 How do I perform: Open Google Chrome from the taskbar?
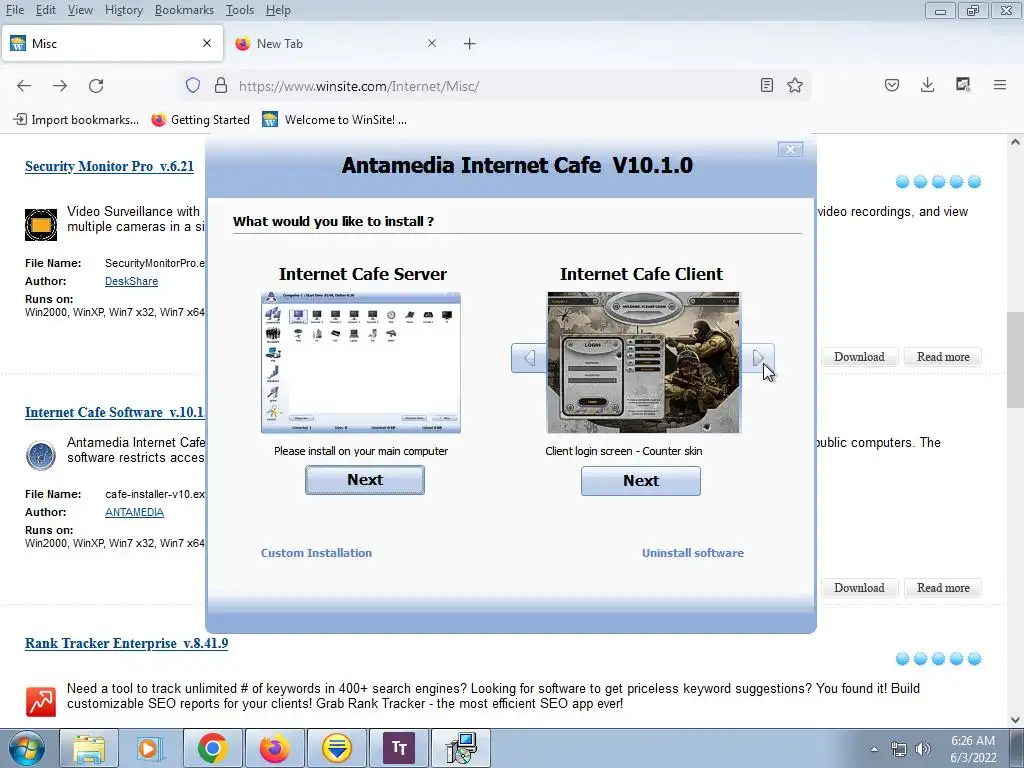click(x=212, y=748)
